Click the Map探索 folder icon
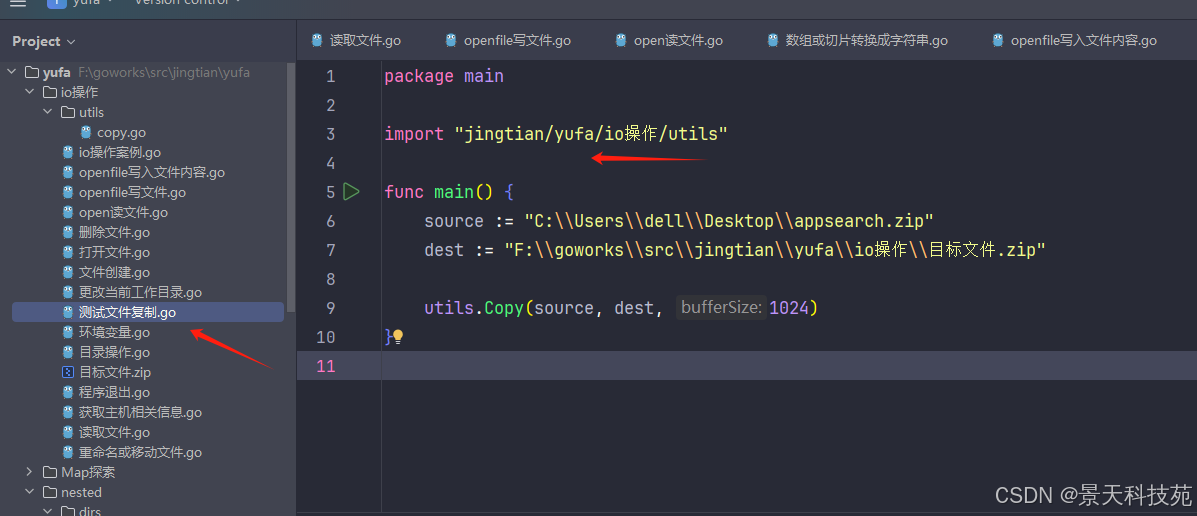This screenshot has height=516, width=1197. pyautogui.click(x=50, y=472)
